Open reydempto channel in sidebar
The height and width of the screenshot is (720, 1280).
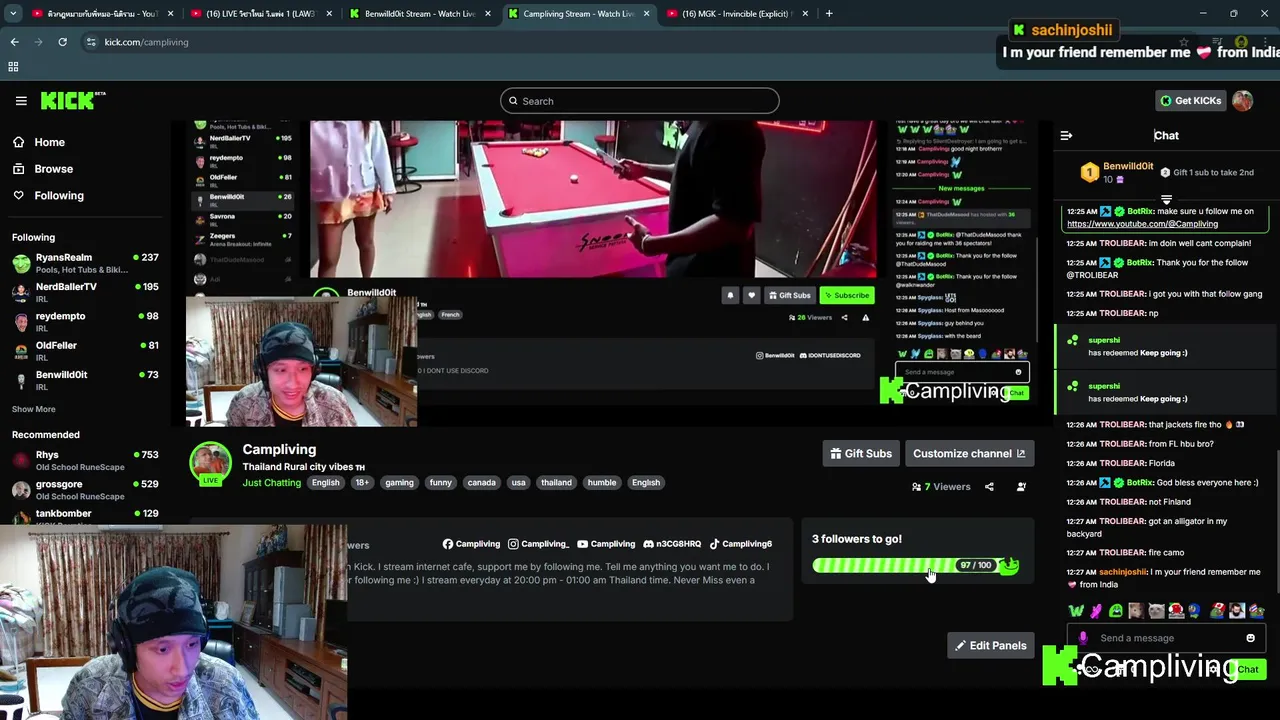[85, 322]
